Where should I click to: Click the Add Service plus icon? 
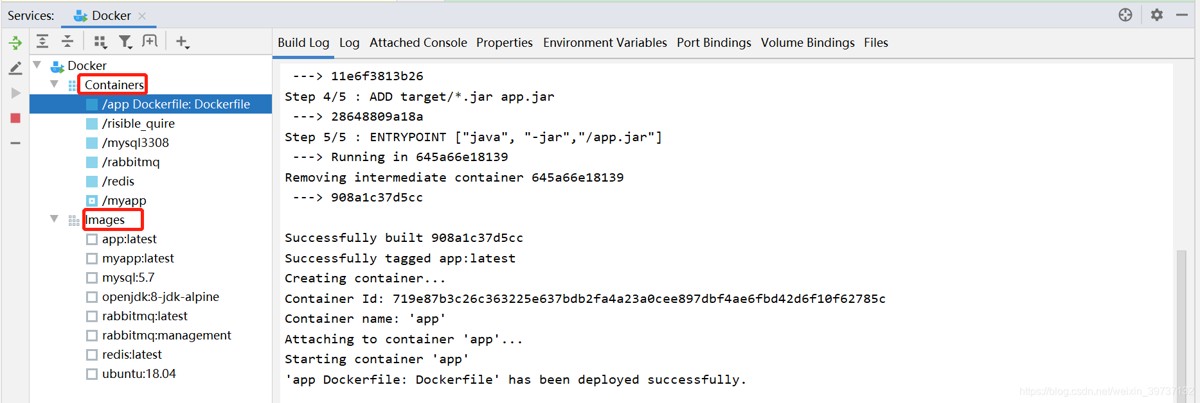(x=182, y=42)
